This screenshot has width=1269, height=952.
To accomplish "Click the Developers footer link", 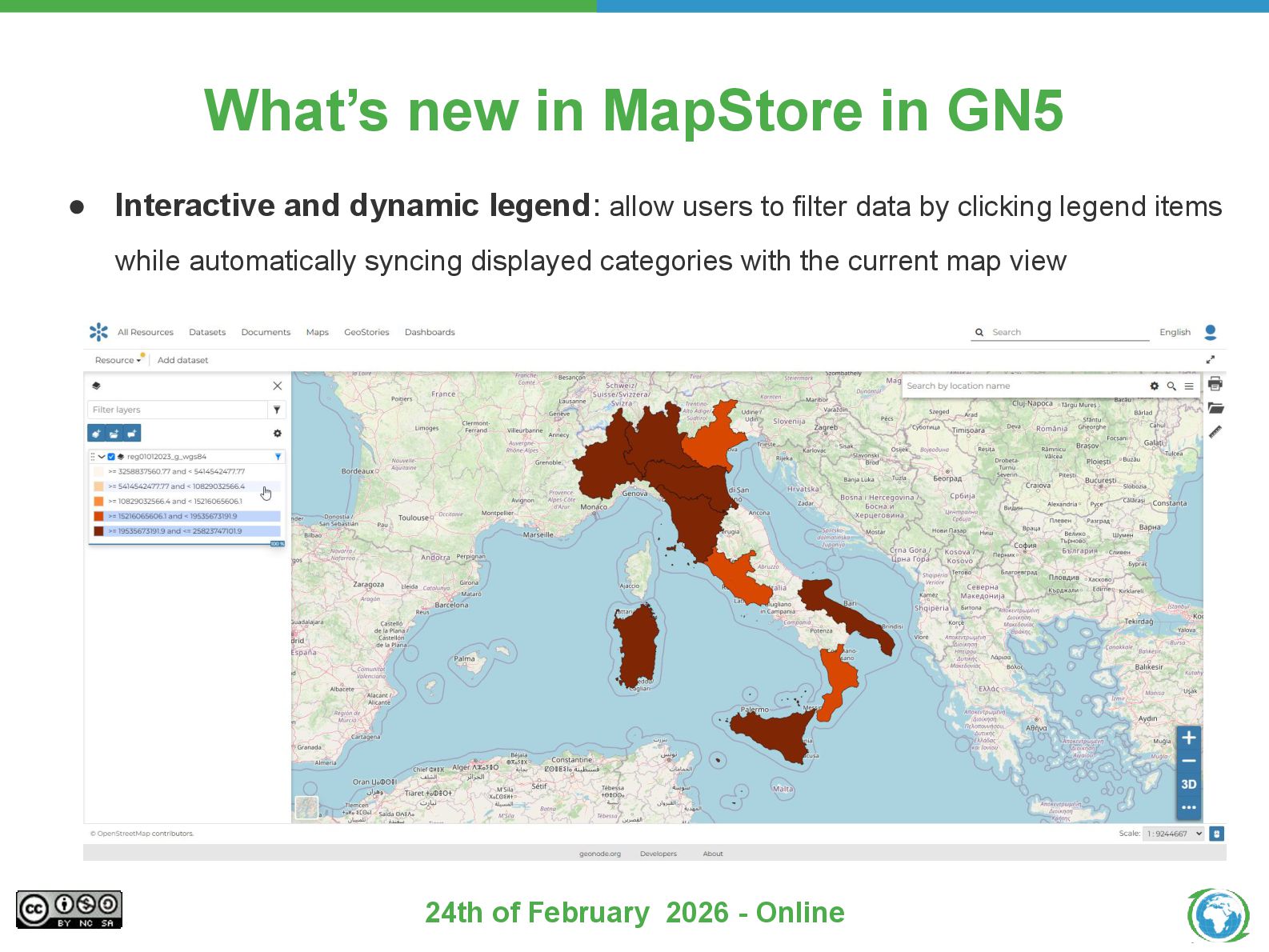I will pyautogui.click(x=659, y=854).
